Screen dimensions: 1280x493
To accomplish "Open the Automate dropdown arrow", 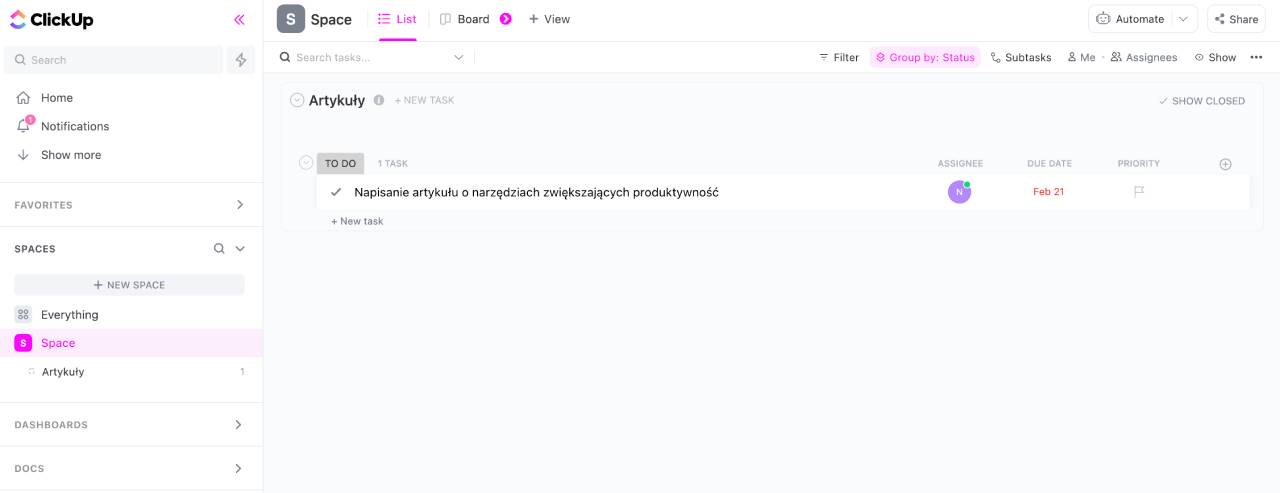I will pos(1184,19).
